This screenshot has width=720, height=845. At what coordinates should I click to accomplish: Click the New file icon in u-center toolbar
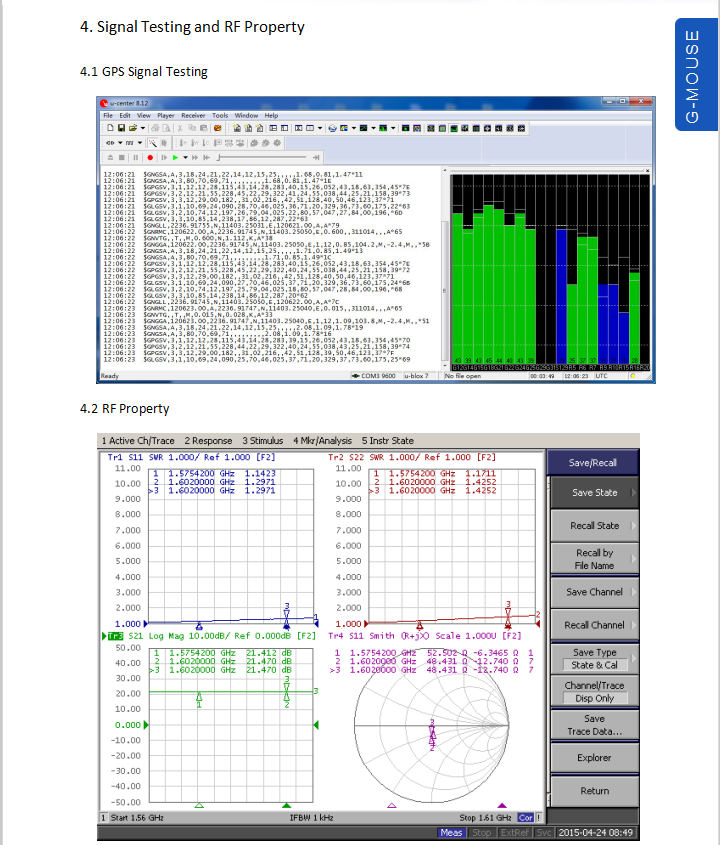pos(110,128)
